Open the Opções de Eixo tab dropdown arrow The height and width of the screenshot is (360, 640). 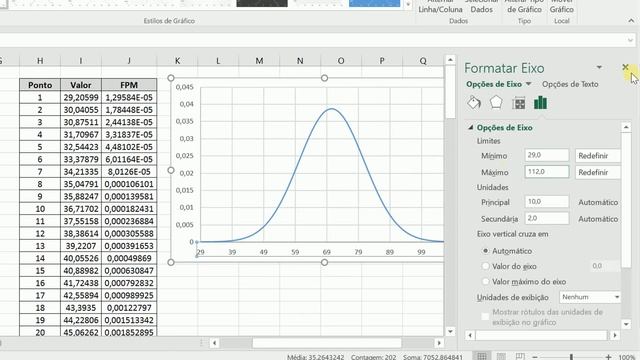[528, 84]
